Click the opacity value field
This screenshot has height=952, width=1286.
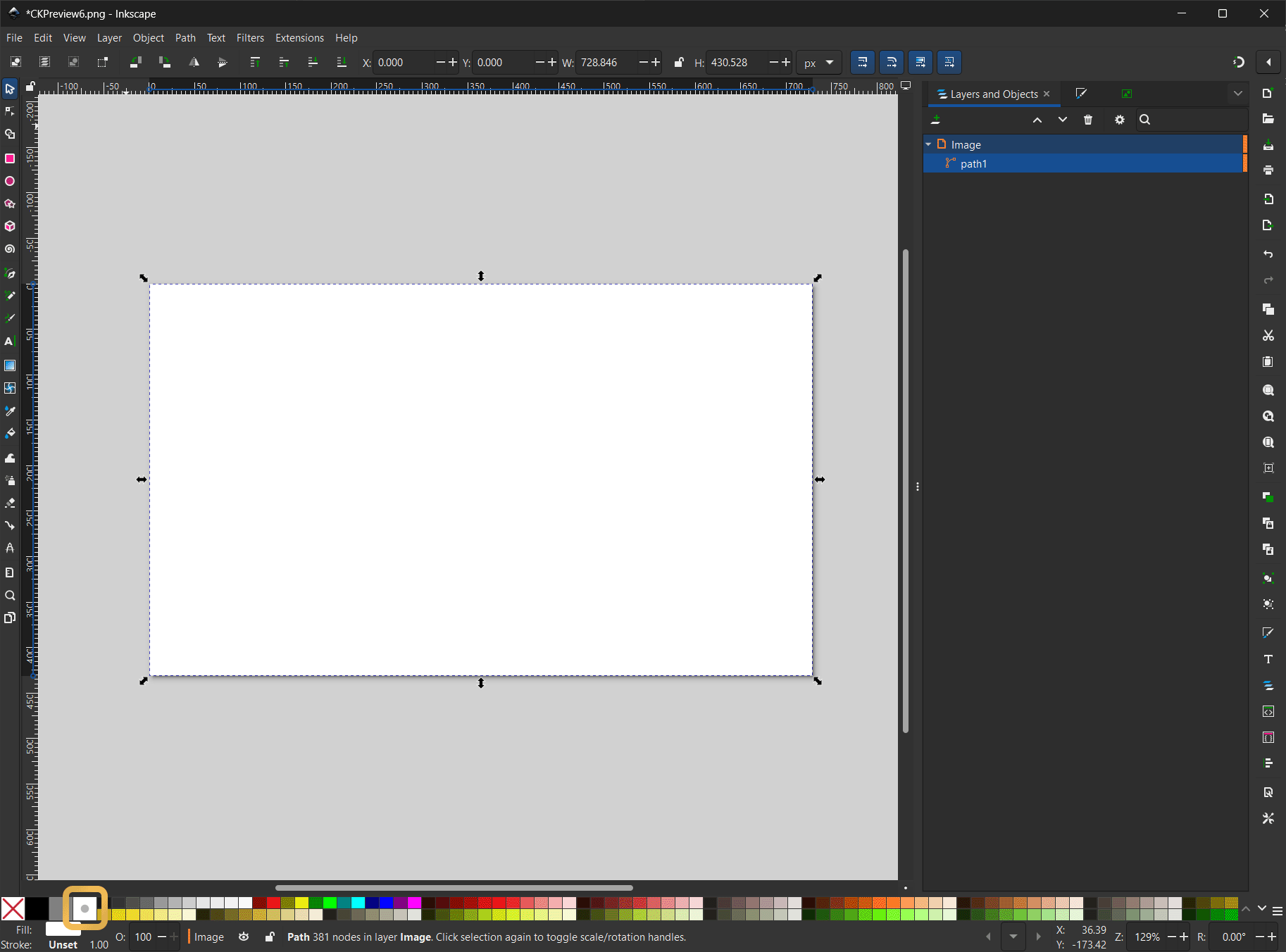coord(143,937)
